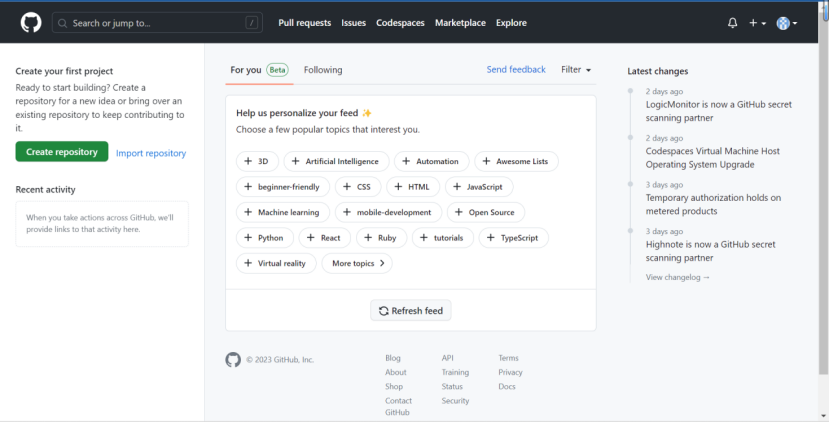Viewport: 830px width, 423px height.
Task: Go to Pull requests
Action: pos(304,23)
